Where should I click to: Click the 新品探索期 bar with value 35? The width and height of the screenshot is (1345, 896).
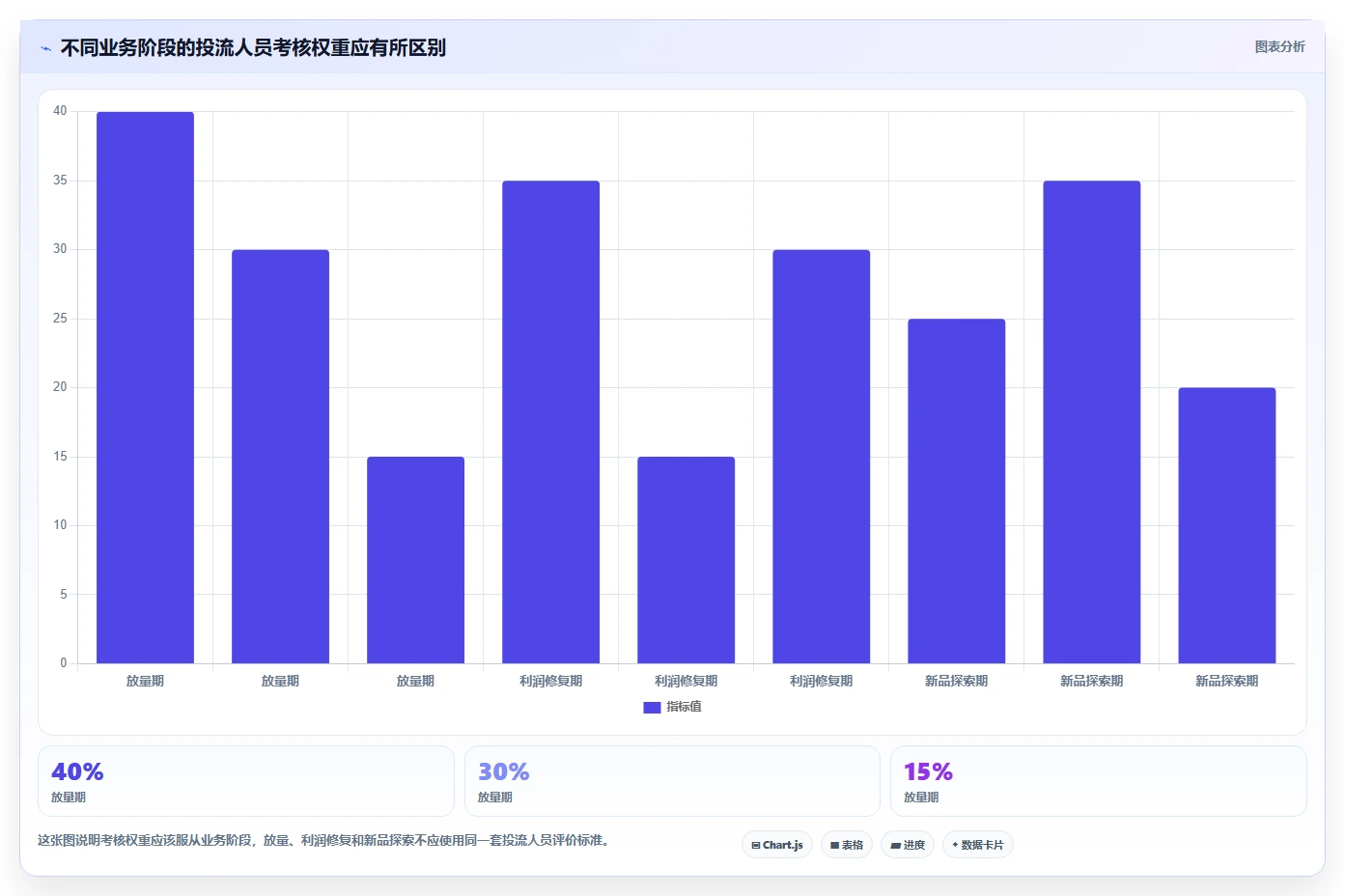1091,422
